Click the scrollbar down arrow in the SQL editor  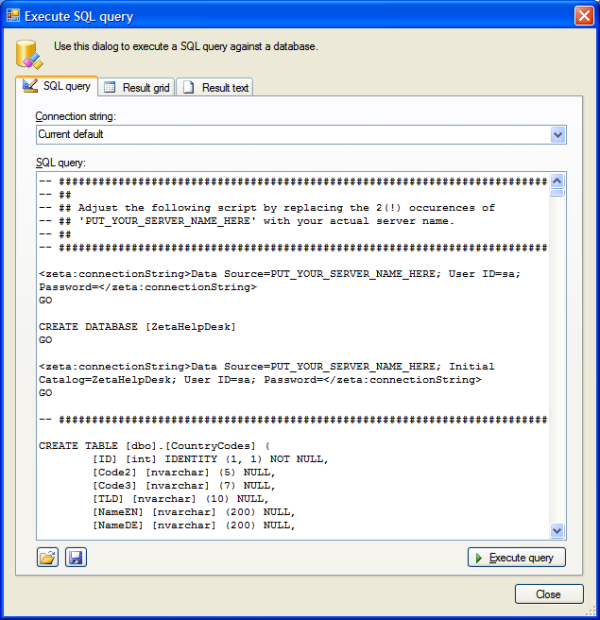(x=557, y=531)
